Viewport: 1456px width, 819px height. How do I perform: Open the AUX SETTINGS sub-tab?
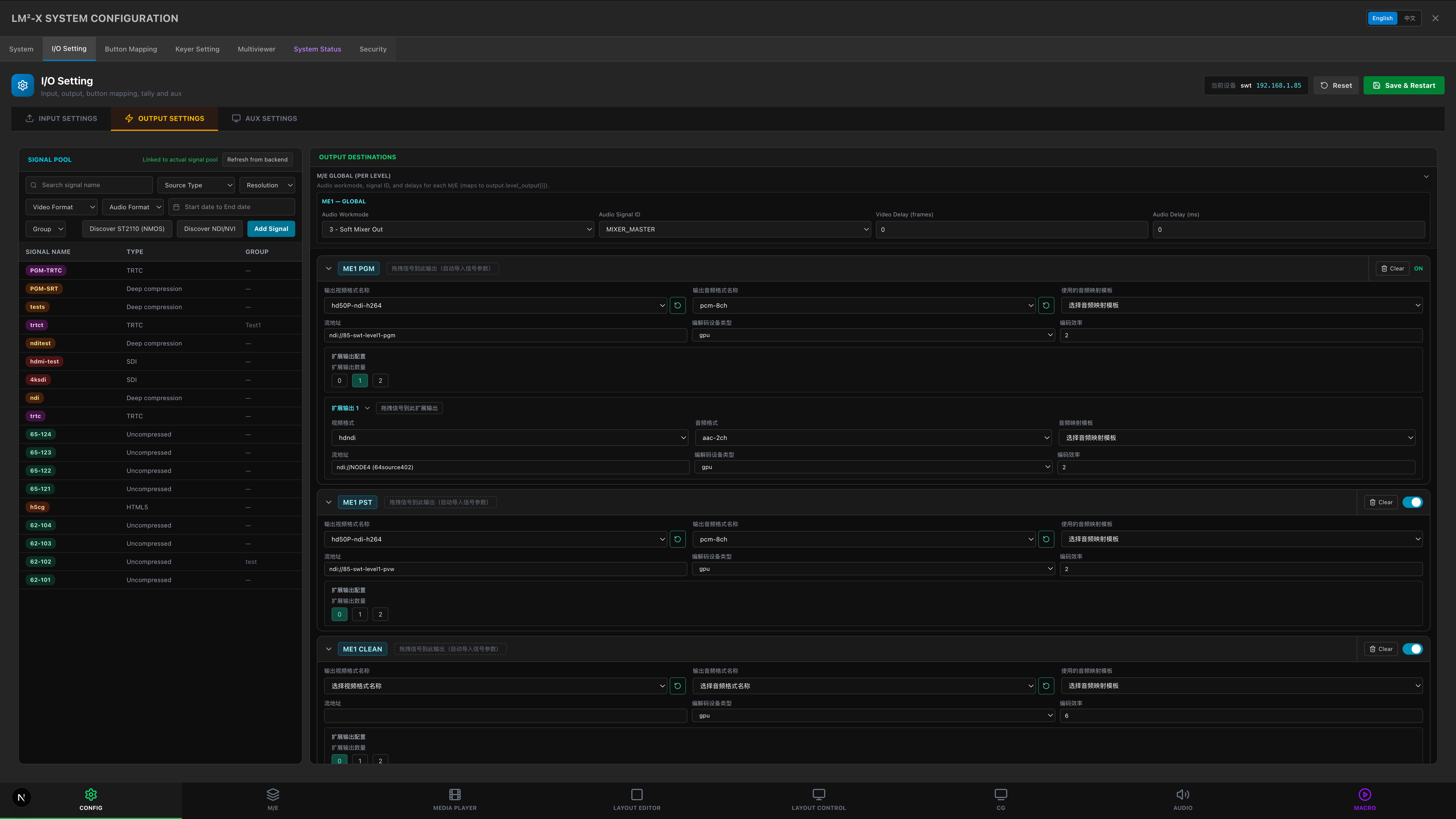point(264,119)
